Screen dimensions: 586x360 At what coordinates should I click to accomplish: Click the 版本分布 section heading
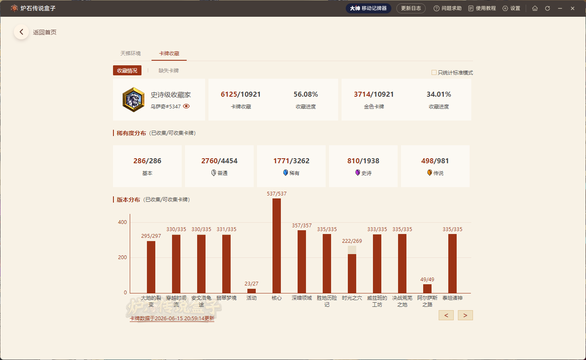(x=128, y=200)
